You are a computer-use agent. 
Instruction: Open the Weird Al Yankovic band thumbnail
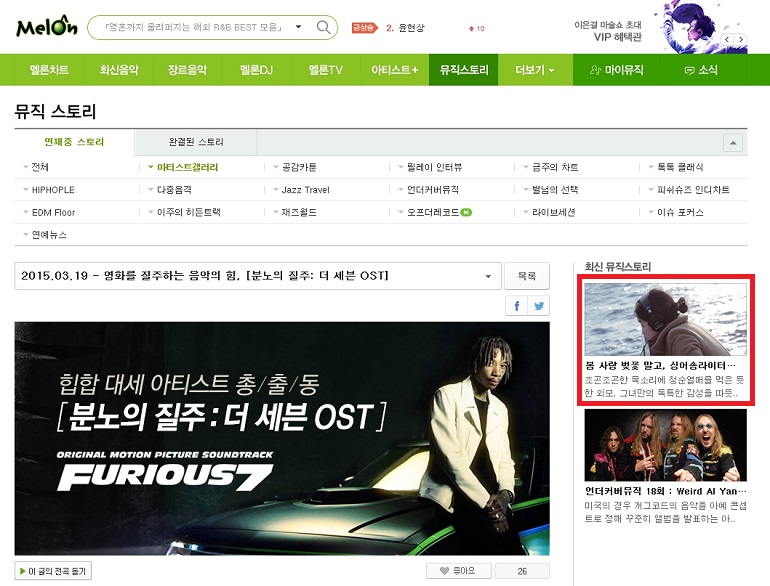665,445
